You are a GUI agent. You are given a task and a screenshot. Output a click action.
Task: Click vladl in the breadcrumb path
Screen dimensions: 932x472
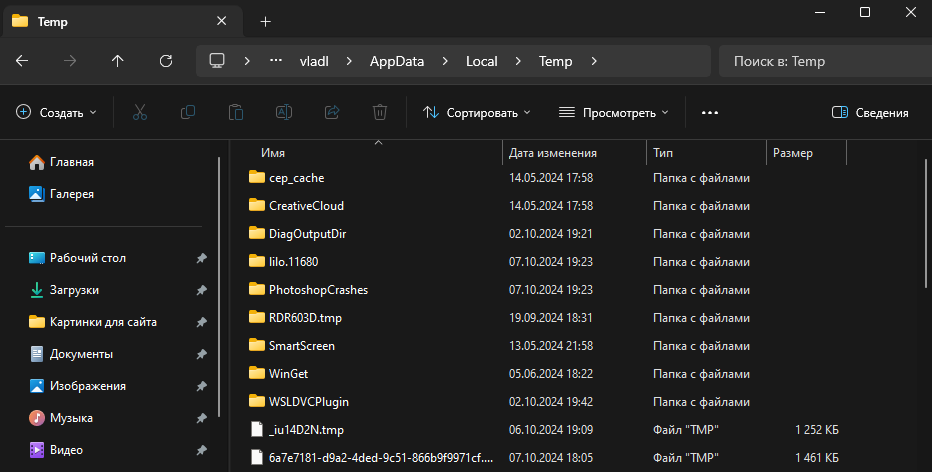coord(314,61)
